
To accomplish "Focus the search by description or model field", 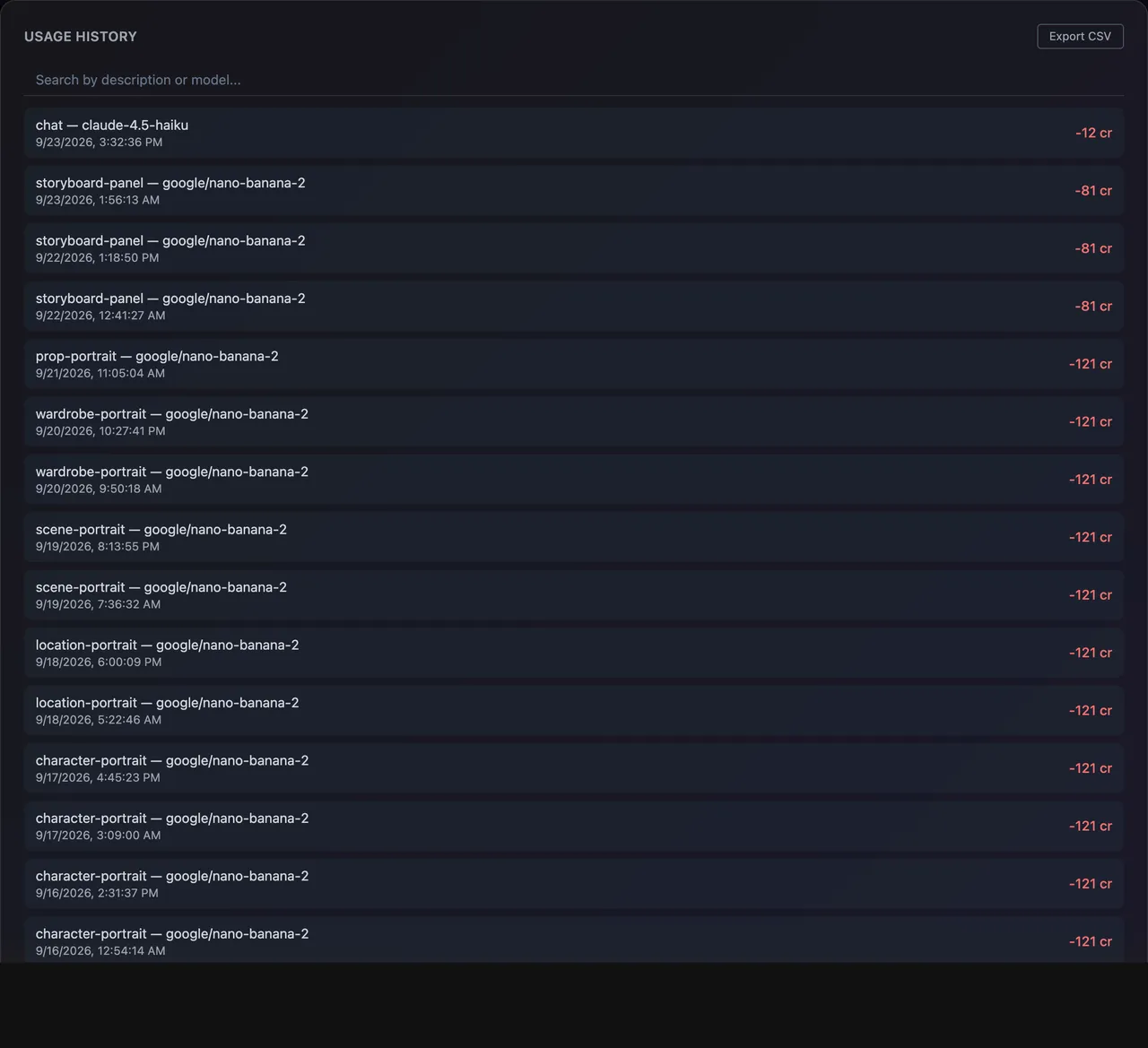I will (x=574, y=80).
